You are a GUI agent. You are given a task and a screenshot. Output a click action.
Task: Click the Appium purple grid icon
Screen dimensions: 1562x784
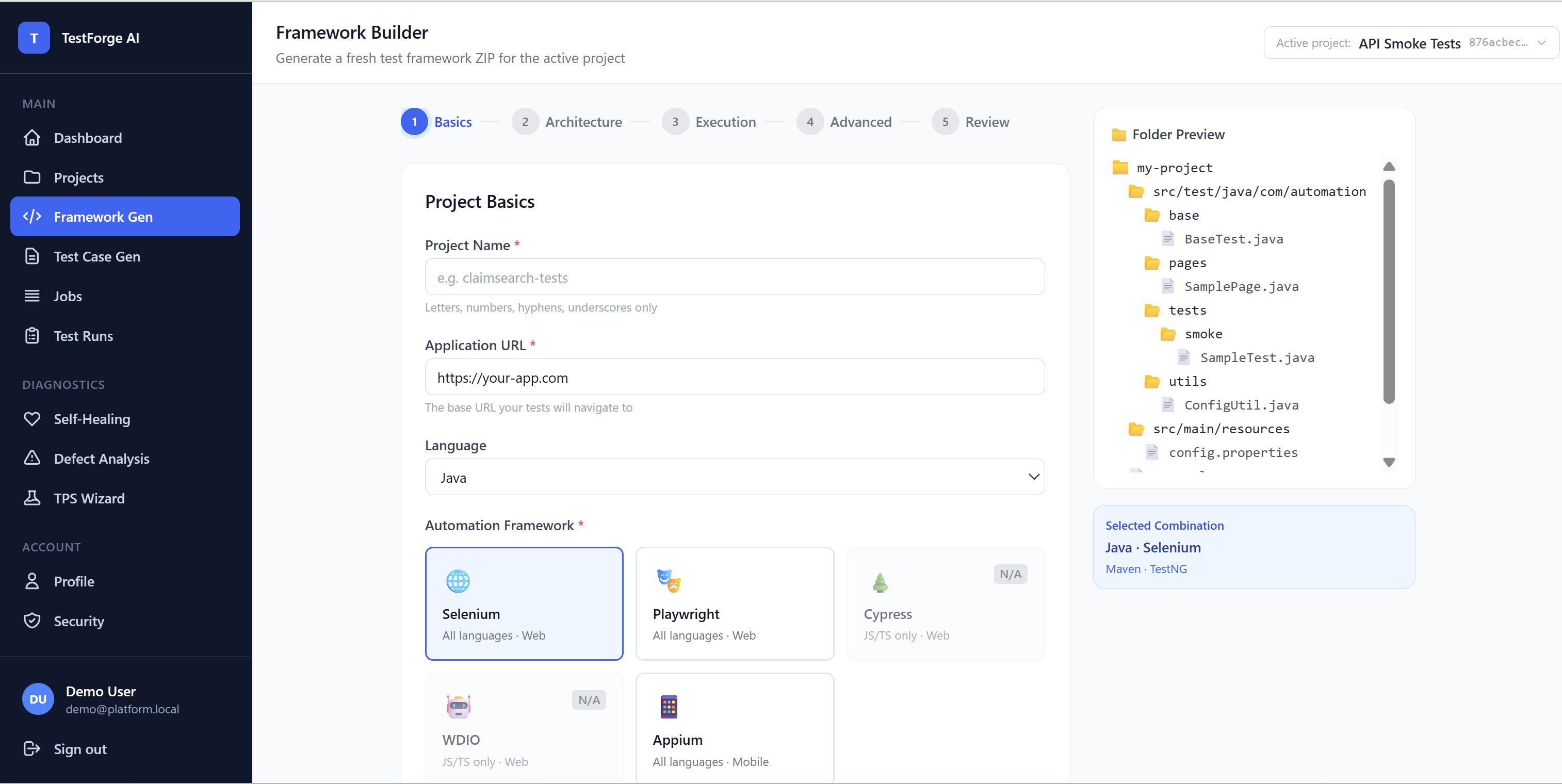click(669, 707)
